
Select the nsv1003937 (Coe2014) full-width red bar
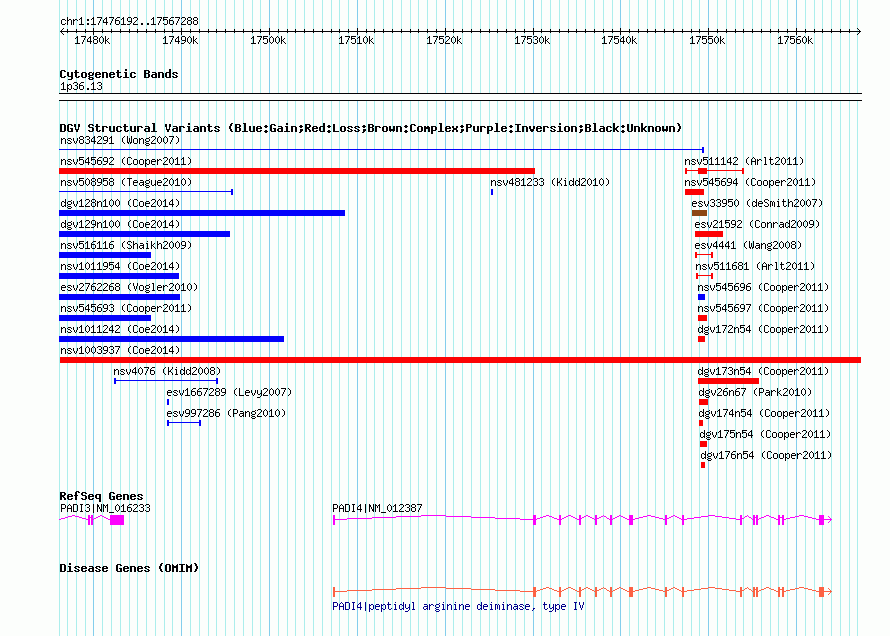(460, 360)
